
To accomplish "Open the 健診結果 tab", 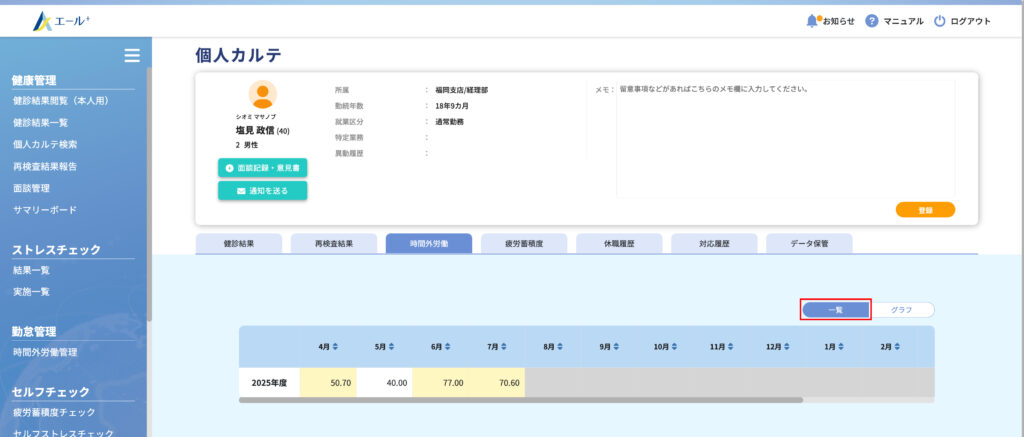I will [238, 243].
